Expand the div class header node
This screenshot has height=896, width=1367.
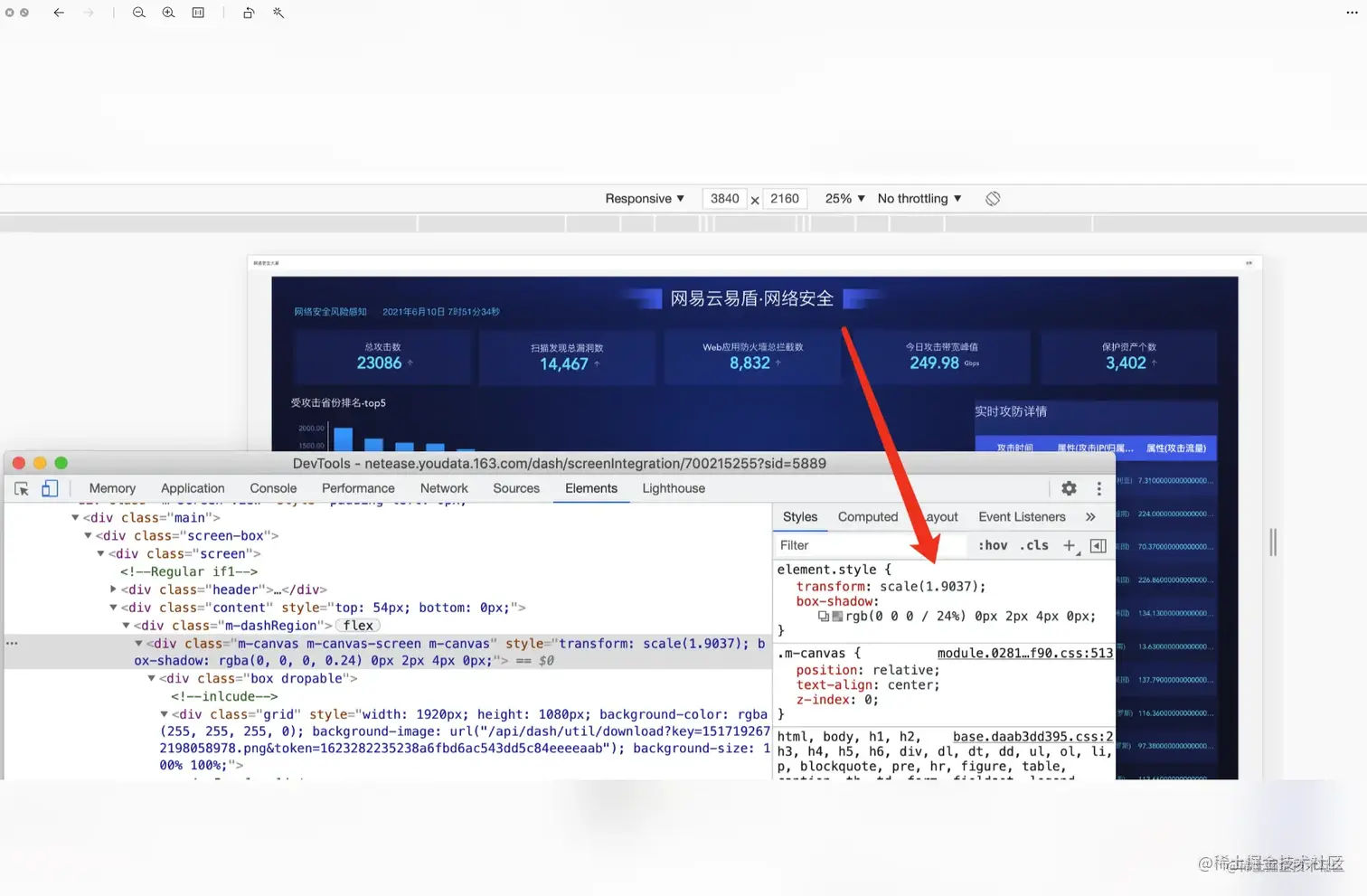coord(113,589)
